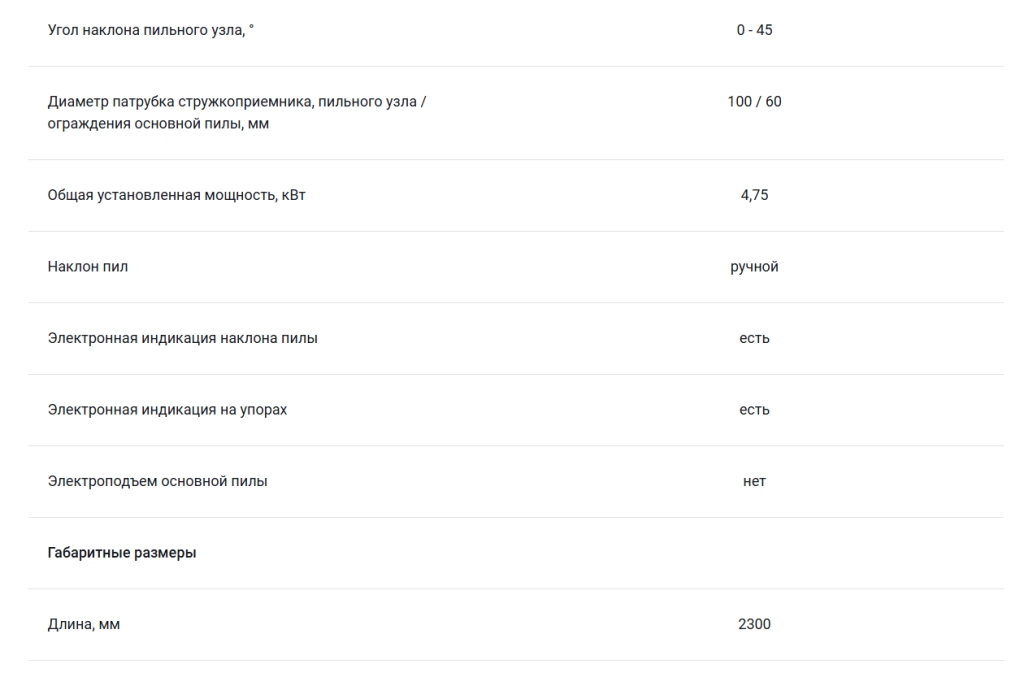Image resolution: width=1024 pixels, height=673 pixels.
Task: Select the value '100 / 60'
Action: click(754, 102)
